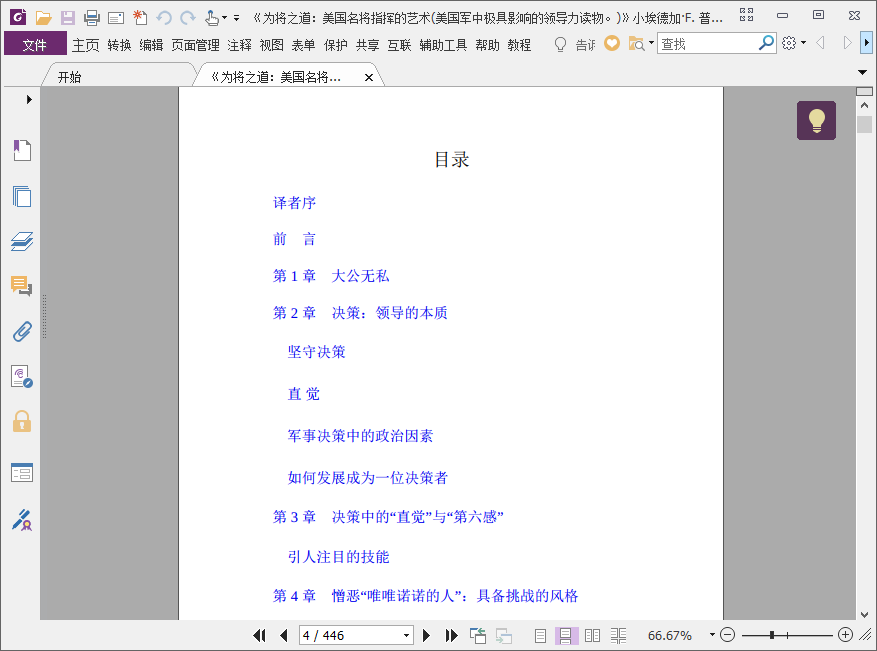The height and width of the screenshot is (651, 877).
Task: Open the comments panel in sidebar
Action: [22, 286]
